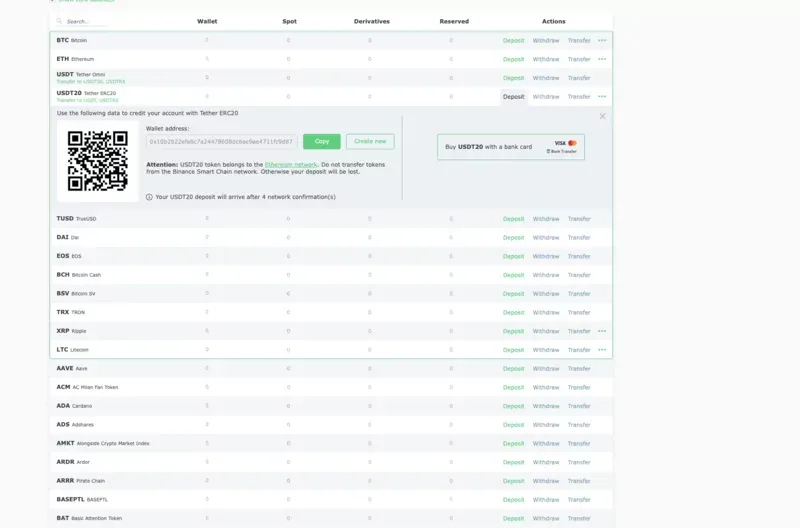Sort by the Derivatives column header
Screen dimensions: 800x528
pyautogui.click(x=371, y=21)
